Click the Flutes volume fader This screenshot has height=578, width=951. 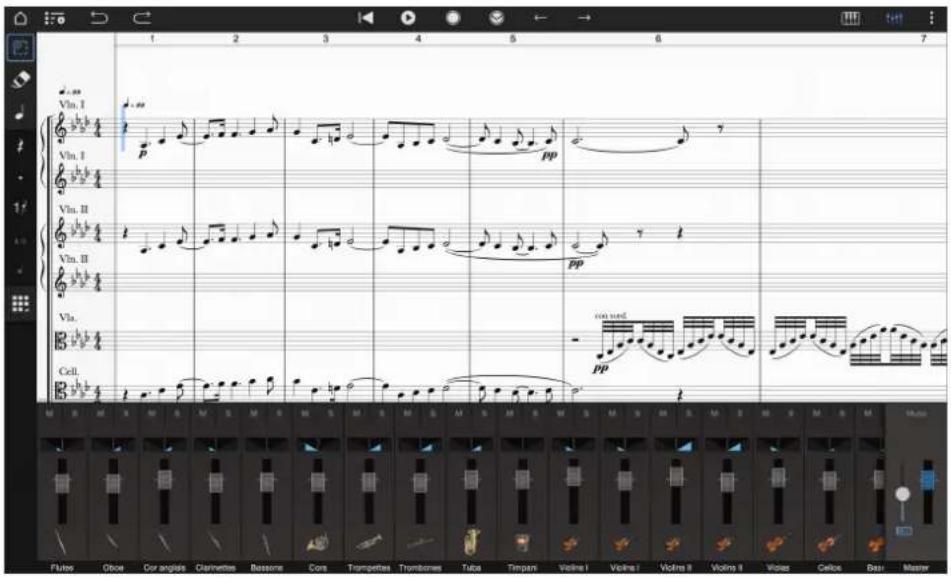click(62, 483)
